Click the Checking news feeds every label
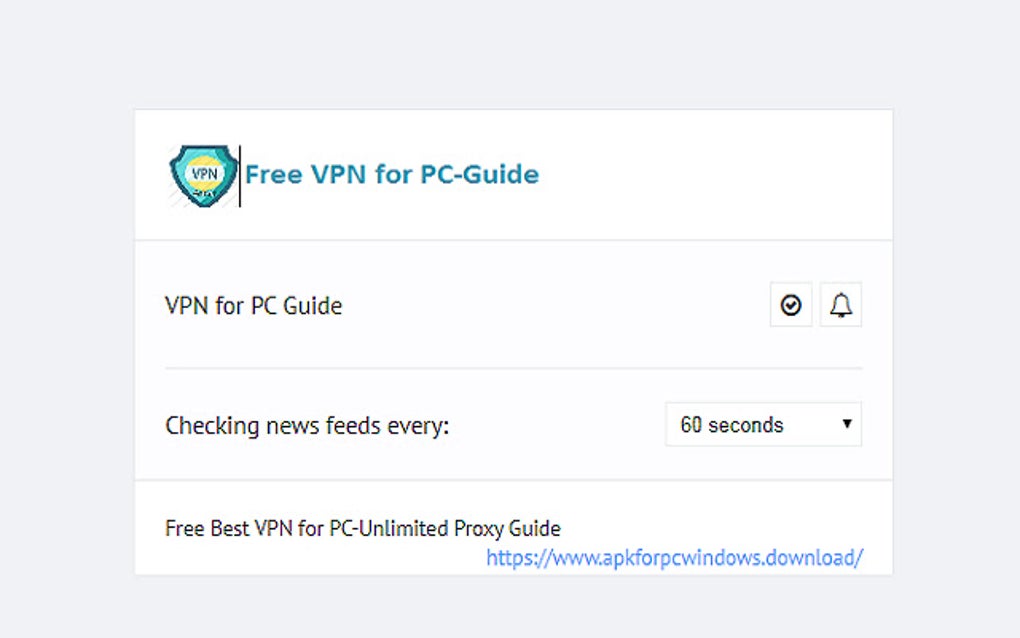This screenshot has width=1020, height=638. (307, 426)
